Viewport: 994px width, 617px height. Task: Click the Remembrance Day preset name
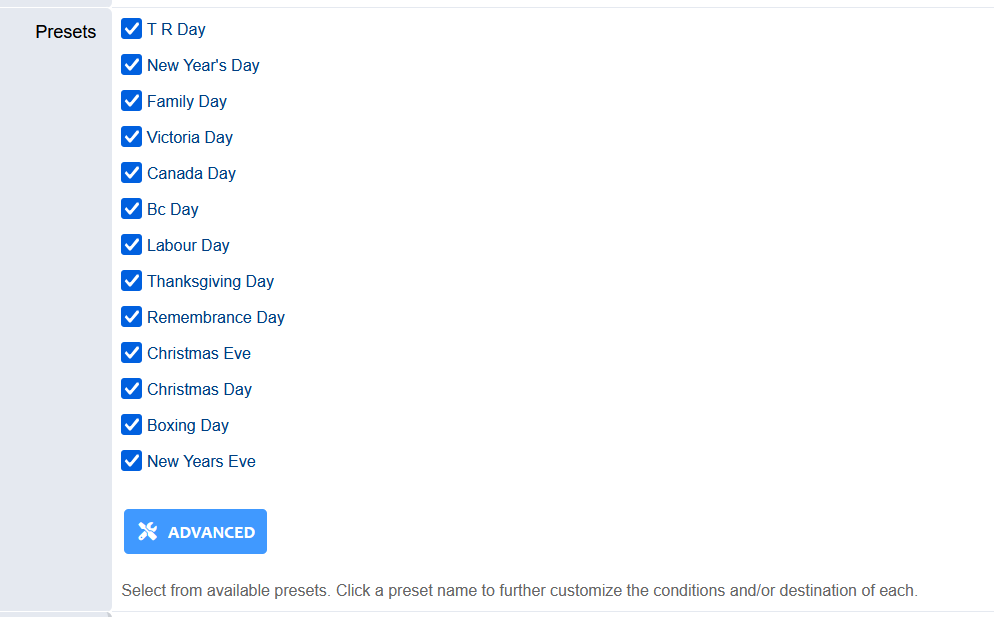click(x=216, y=317)
